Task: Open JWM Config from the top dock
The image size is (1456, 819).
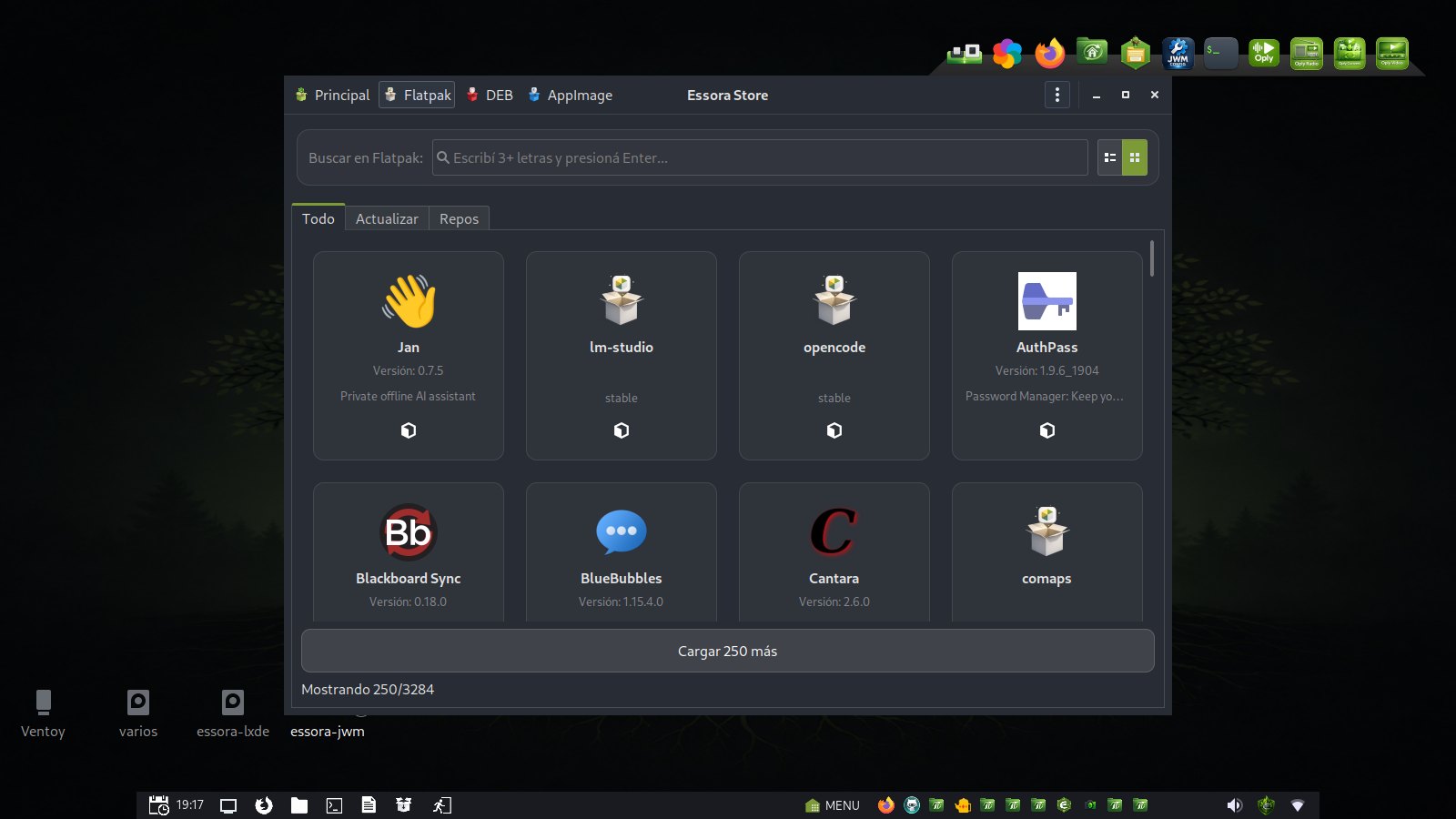Action: pyautogui.click(x=1178, y=54)
